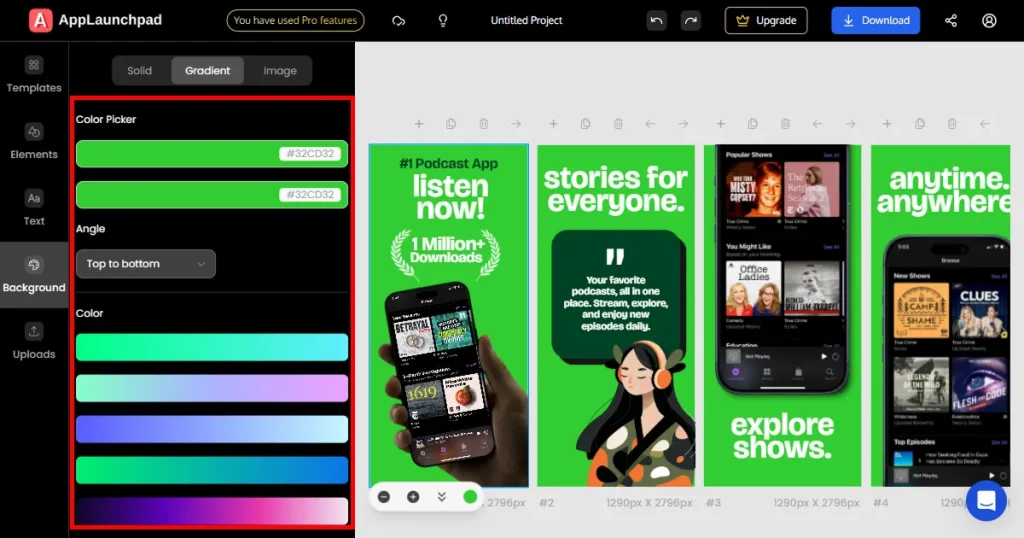This screenshot has width=1024, height=538.
Task: Undo the last action
Action: (656, 21)
